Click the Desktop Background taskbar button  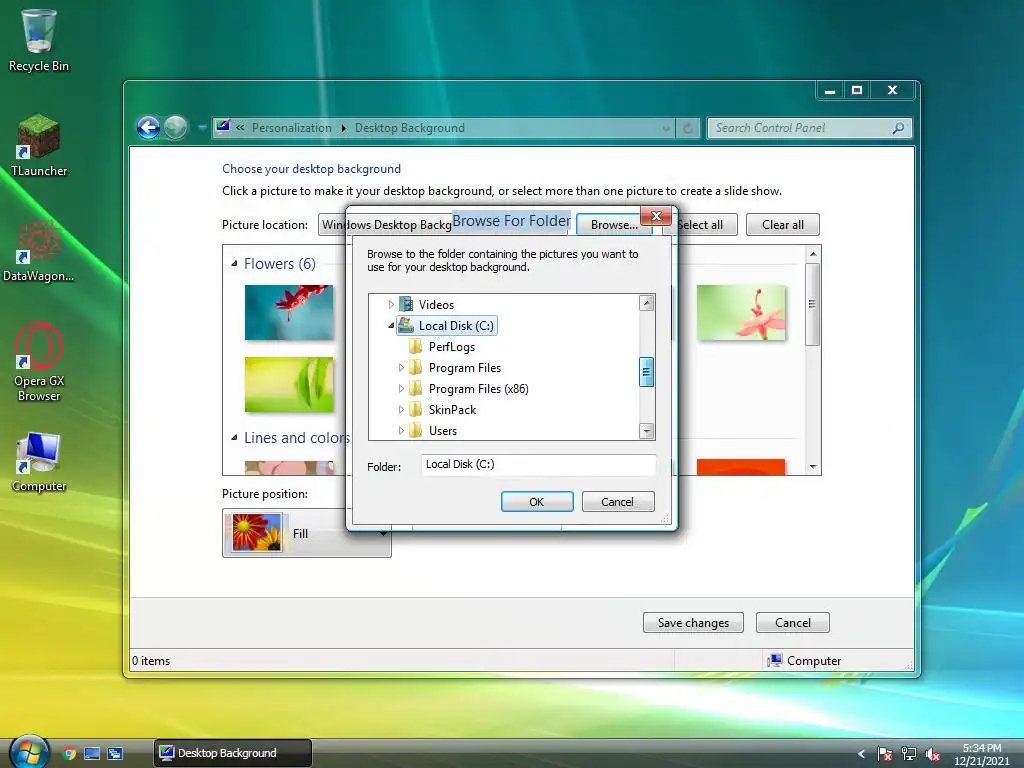coord(232,753)
